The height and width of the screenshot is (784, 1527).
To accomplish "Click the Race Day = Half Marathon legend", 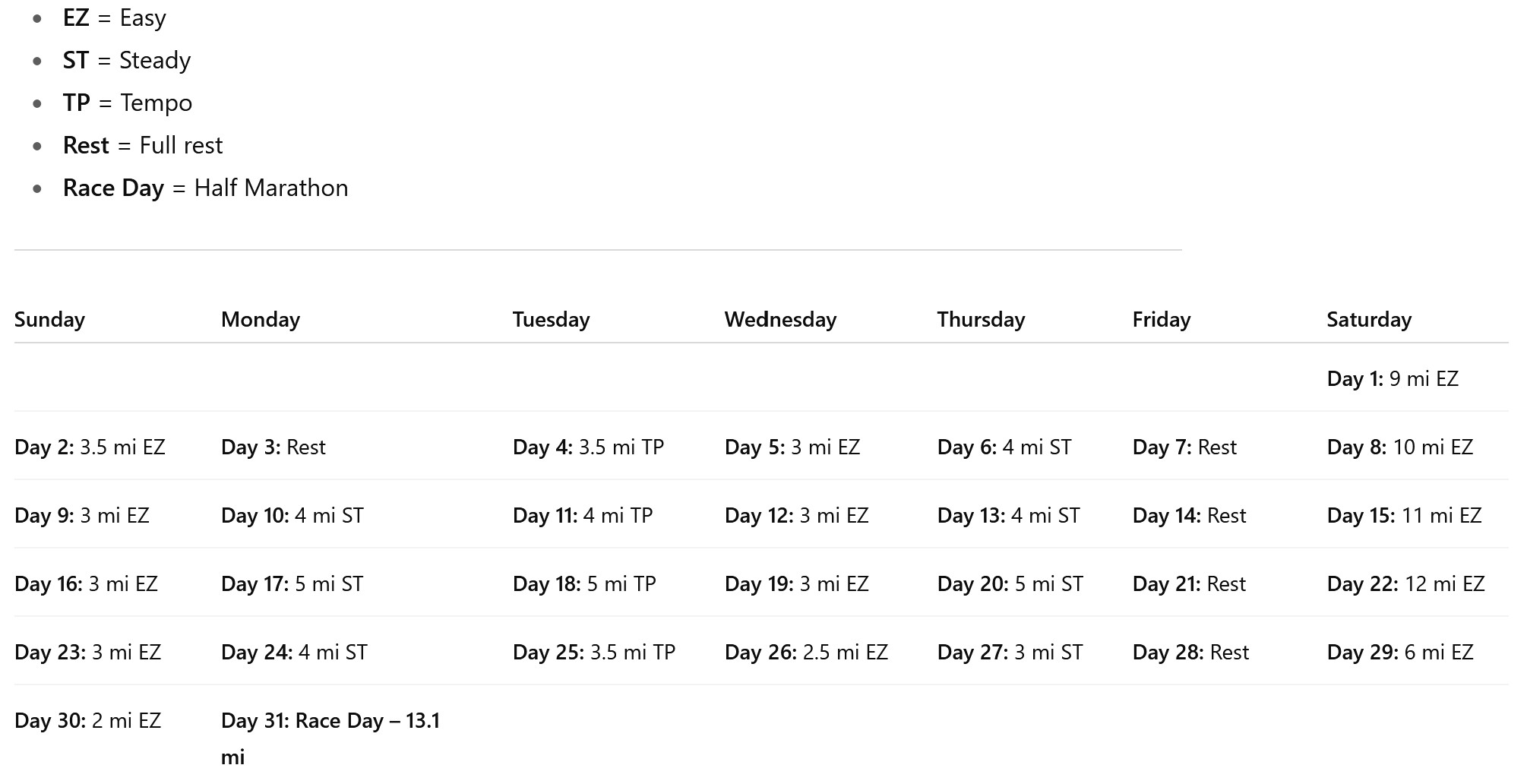I will pos(205,188).
